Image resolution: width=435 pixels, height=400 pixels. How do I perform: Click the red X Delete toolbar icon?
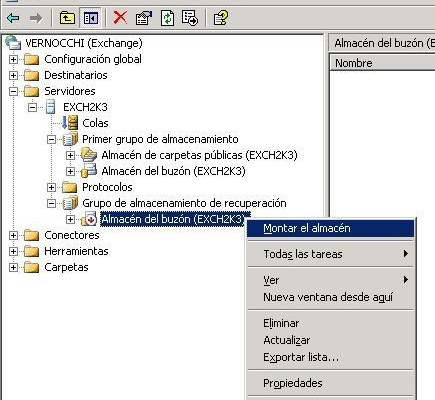pos(120,17)
